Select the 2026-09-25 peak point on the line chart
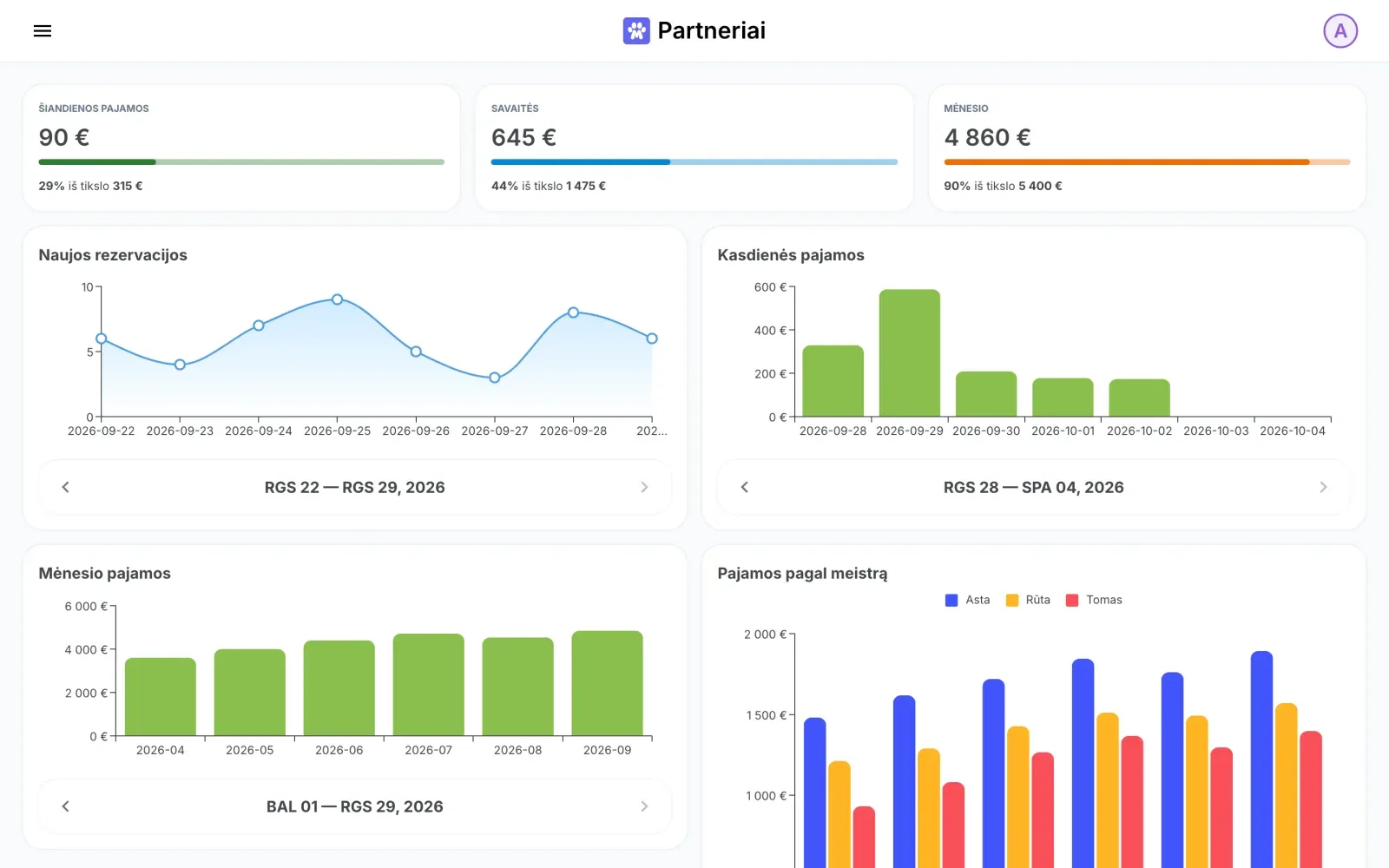This screenshot has width=1389, height=868. click(337, 299)
